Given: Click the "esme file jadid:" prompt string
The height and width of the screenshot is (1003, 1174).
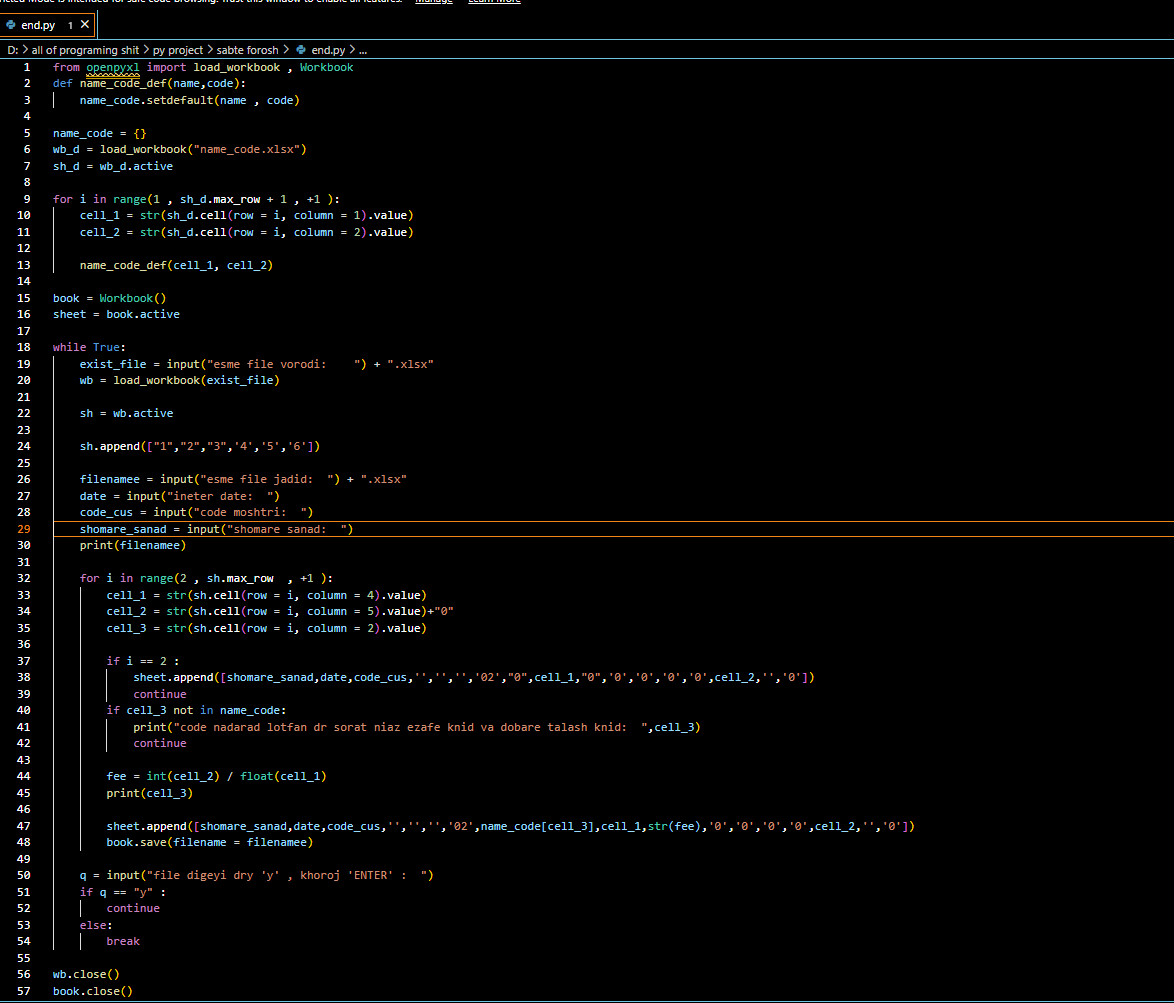Looking at the screenshot, I should (x=267, y=479).
